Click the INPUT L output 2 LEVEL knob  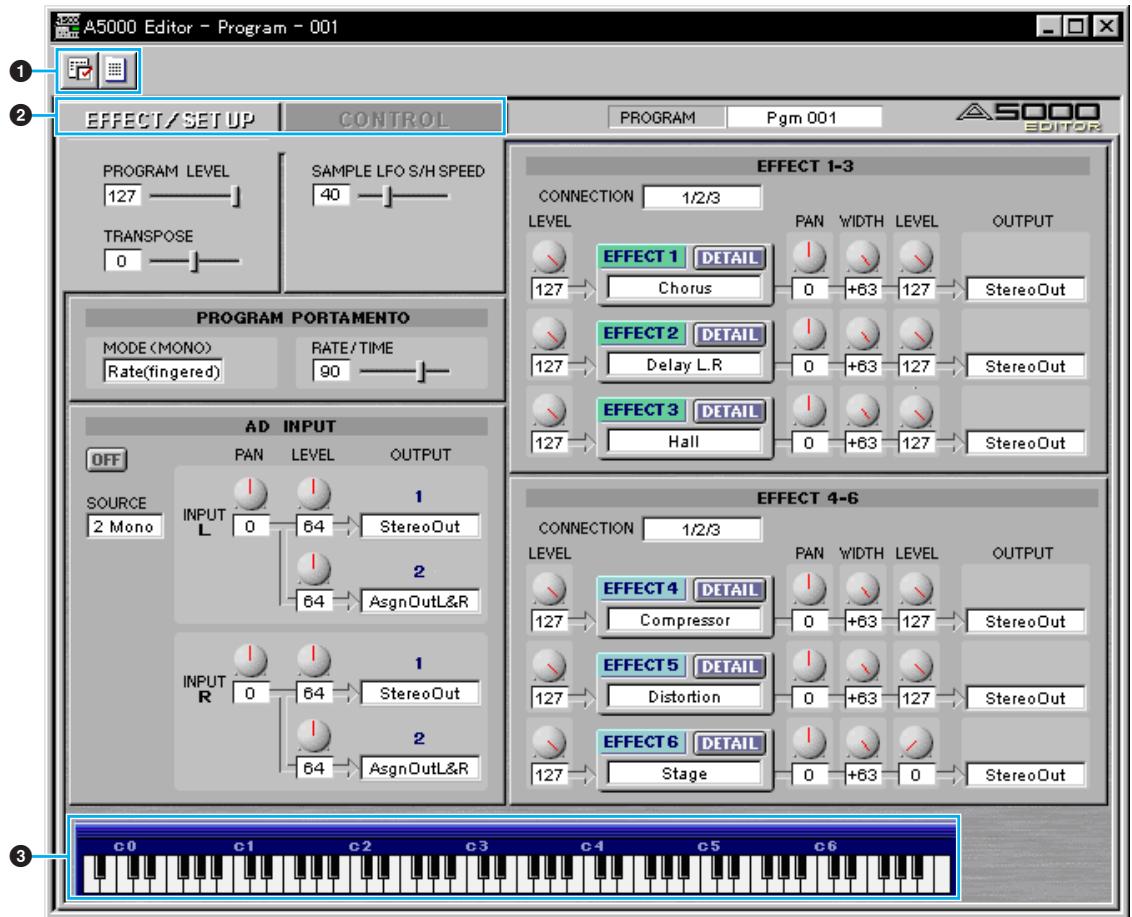[313, 569]
